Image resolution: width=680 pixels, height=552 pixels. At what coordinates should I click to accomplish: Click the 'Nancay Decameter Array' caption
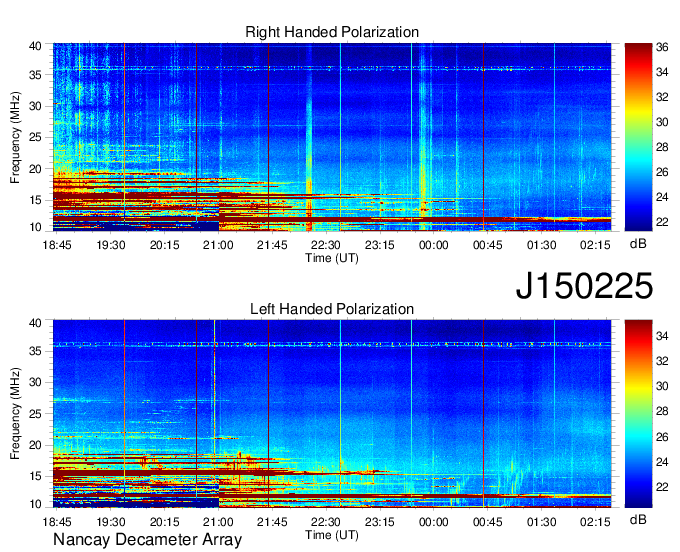click(x=147, y=539)
